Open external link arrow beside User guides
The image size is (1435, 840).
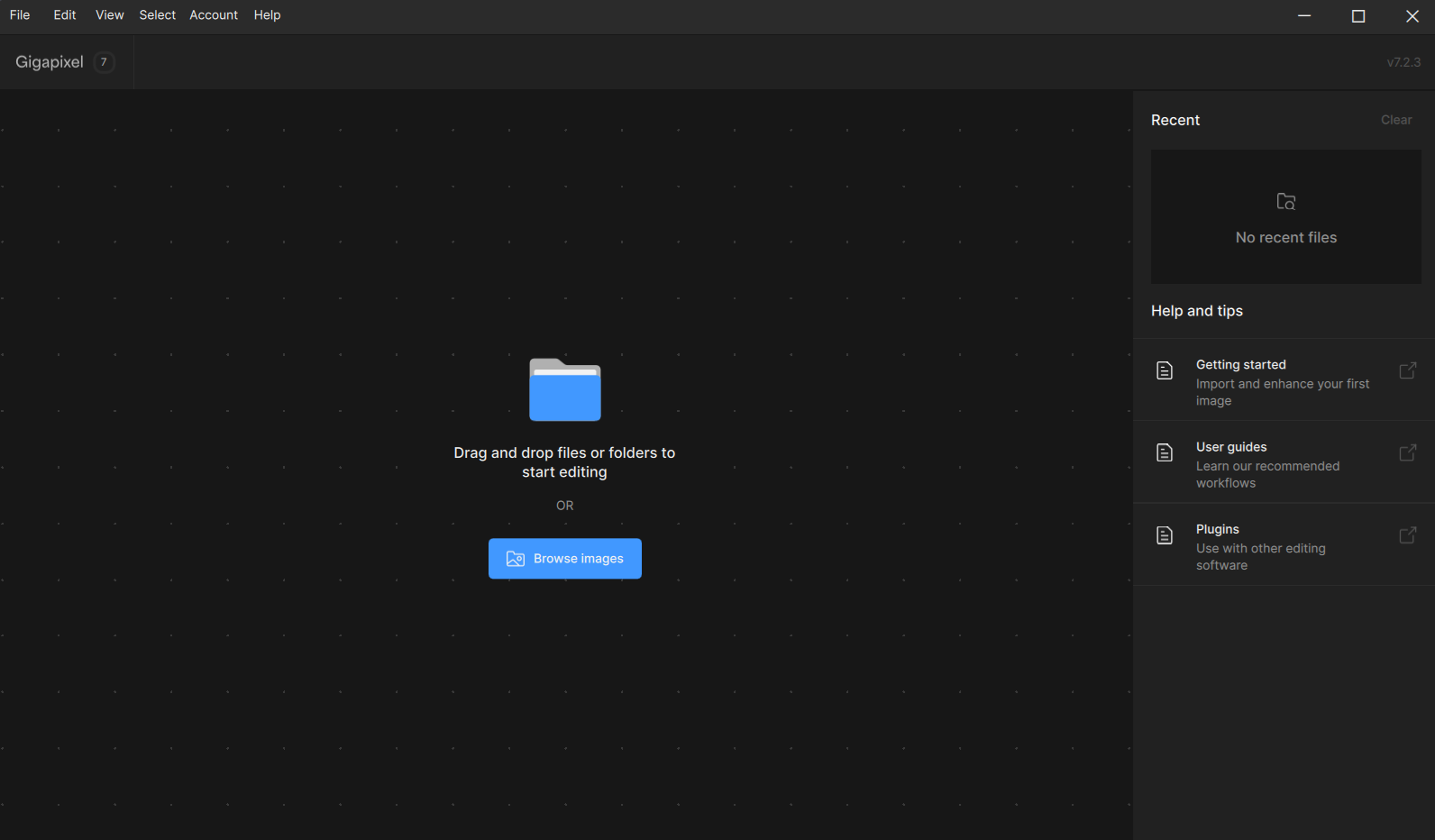pyautogui.click(x=1407, y=452)
